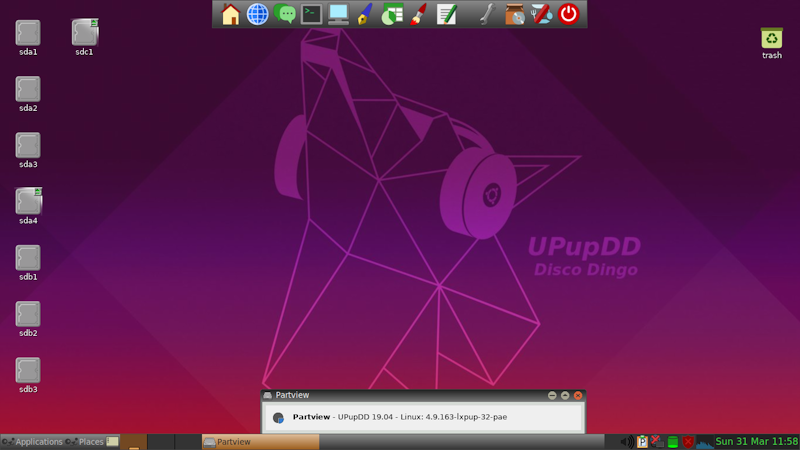
Task: Click the red power shutdown icon
Action: [568, 14]
